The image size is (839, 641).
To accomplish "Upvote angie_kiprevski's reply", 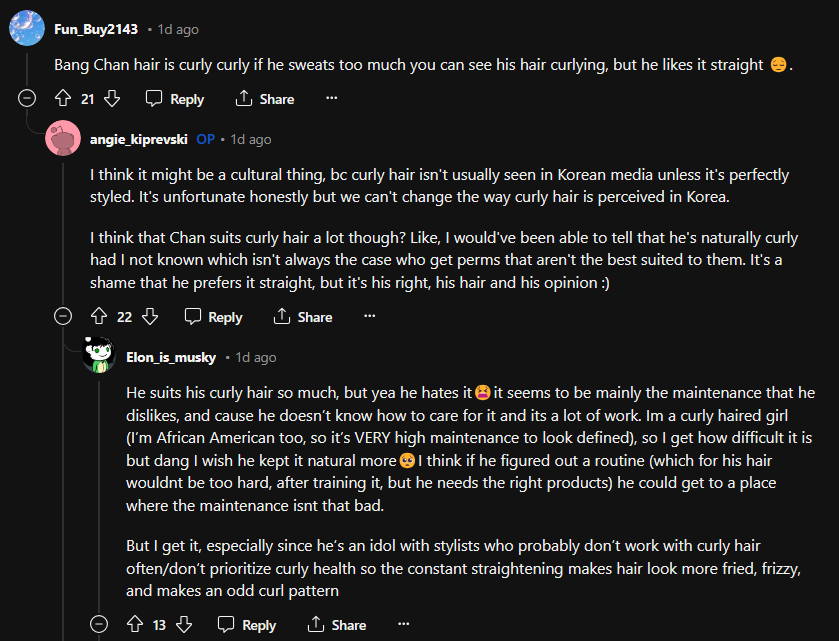I will click(98, 317).
